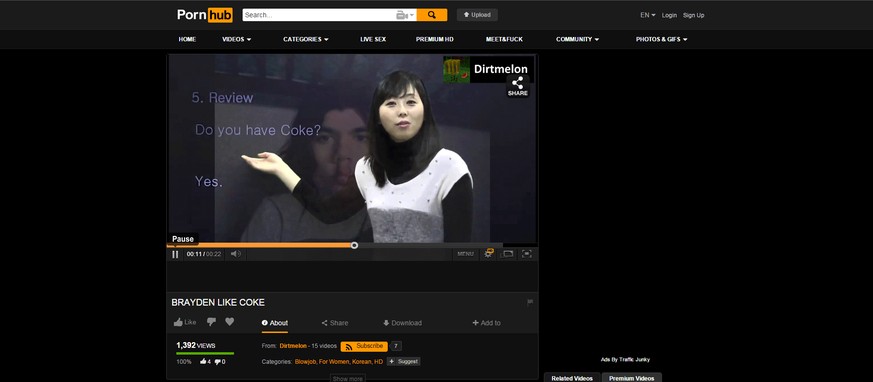873x382 pixels.
Task: Open the camera search-type dropdown
Action: pyautogui.click(x=406, y=15)
